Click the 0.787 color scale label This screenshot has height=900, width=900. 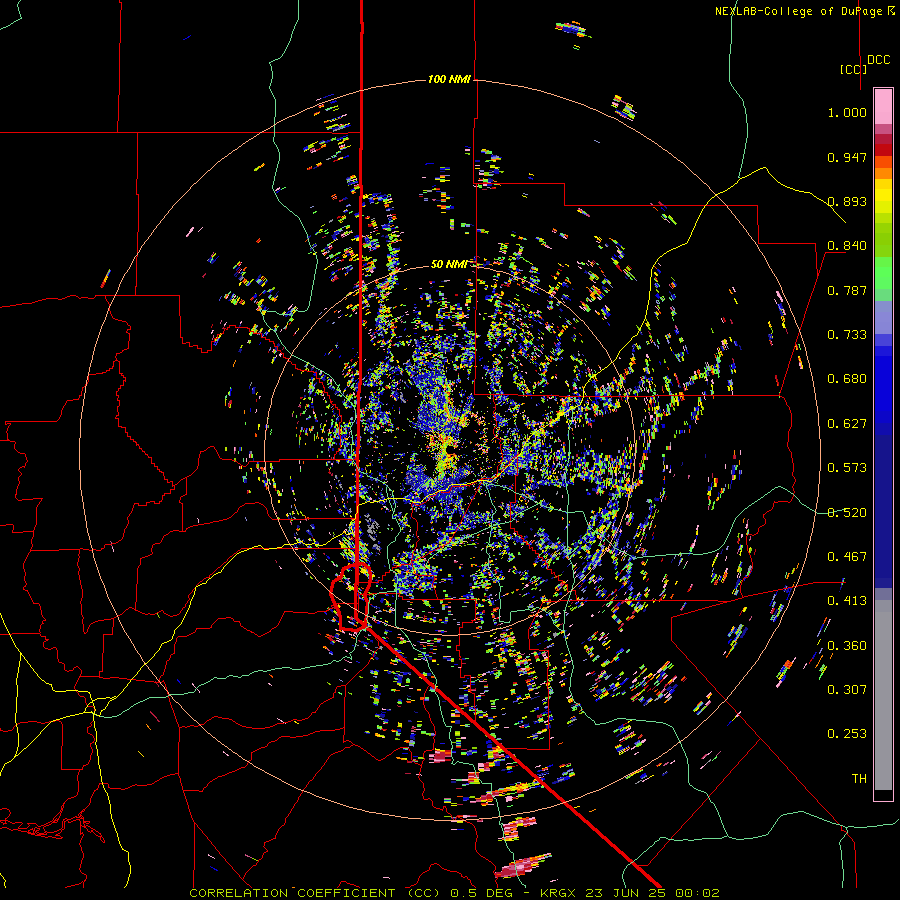[x=847, y=290]
